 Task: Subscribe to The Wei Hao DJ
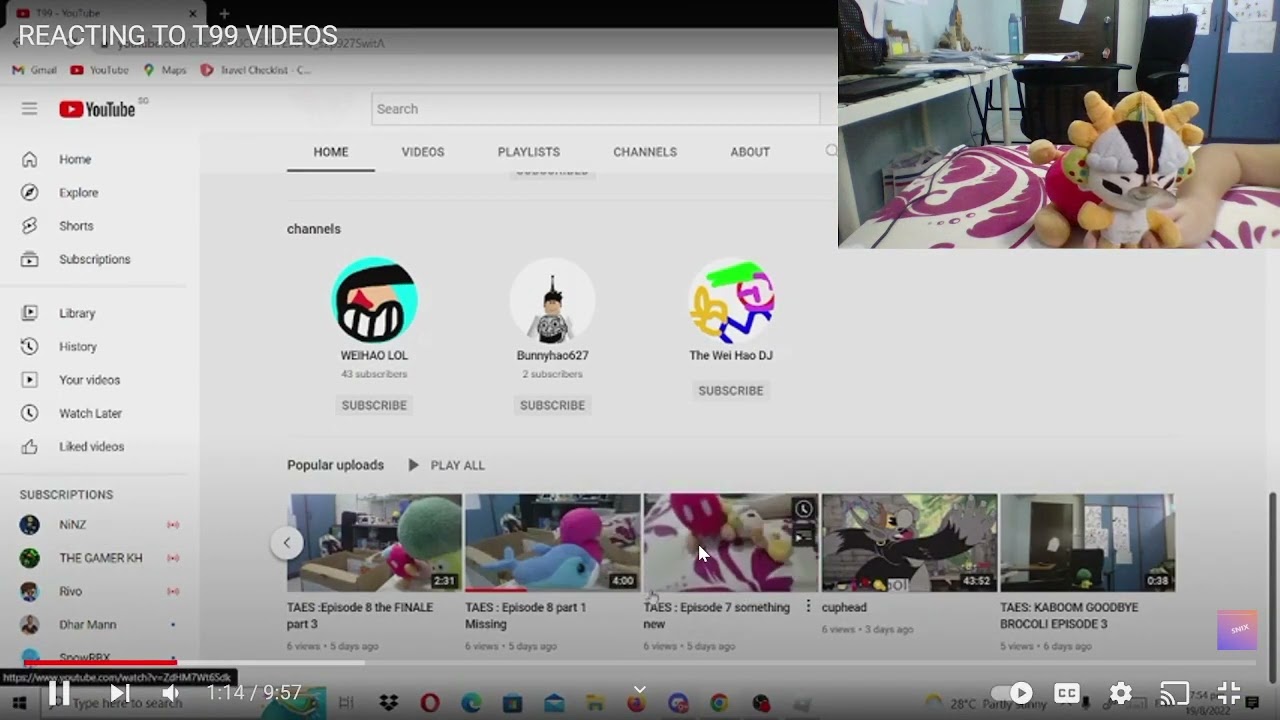point(731,391)
